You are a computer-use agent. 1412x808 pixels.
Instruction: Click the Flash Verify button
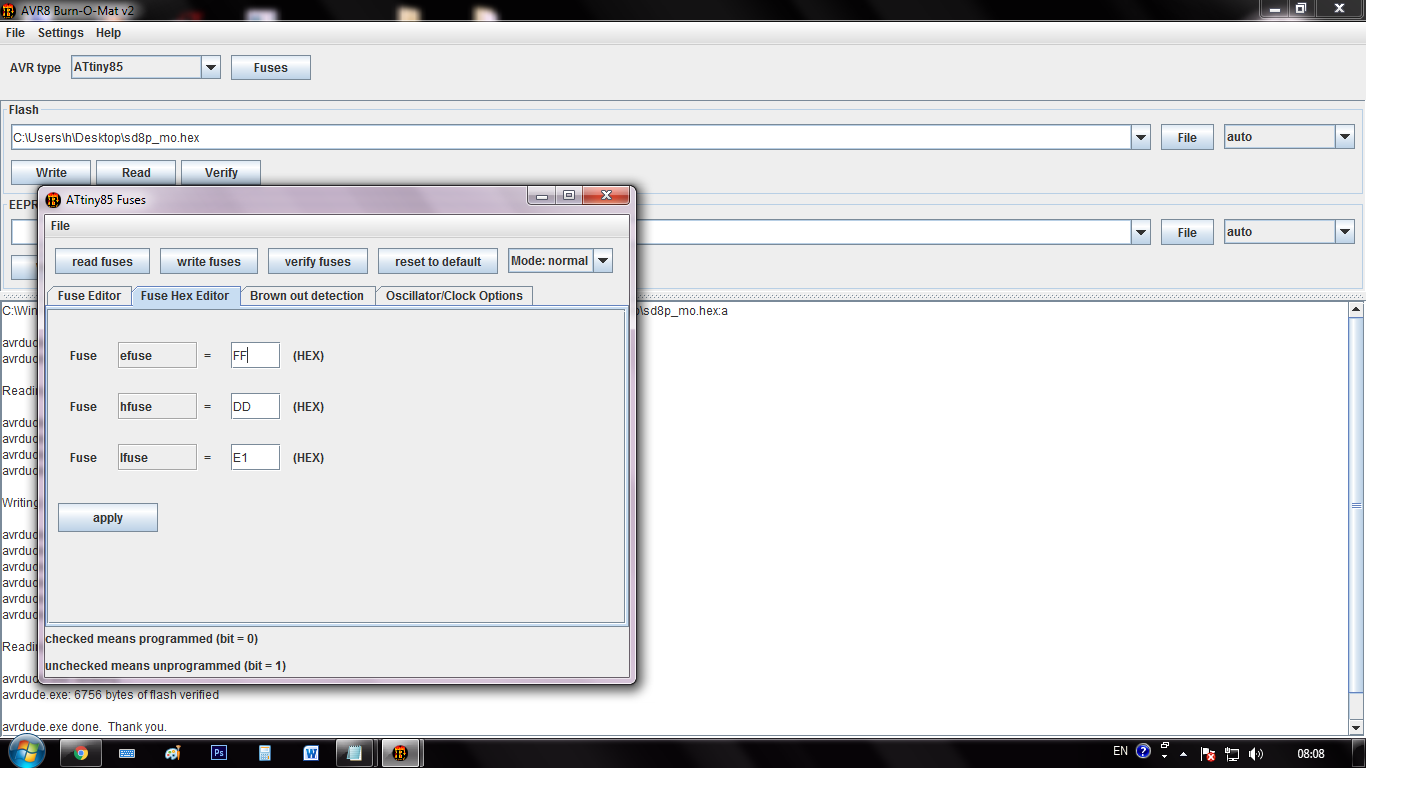pyautogui.click(x=221, y=173)
